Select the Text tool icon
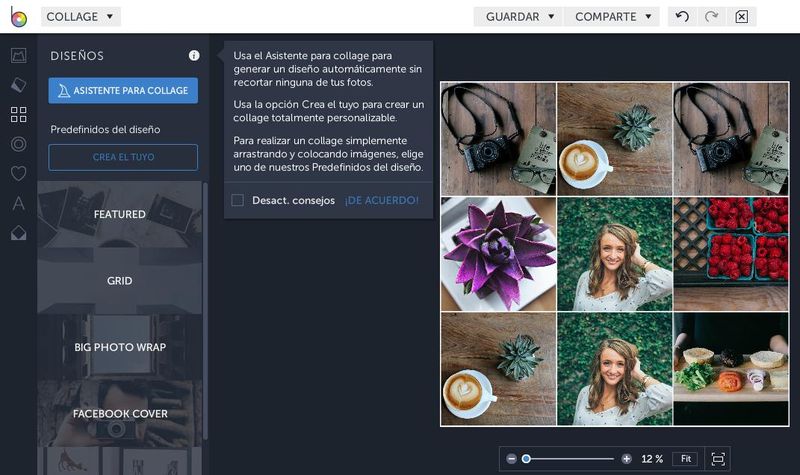 pos(18,204)
